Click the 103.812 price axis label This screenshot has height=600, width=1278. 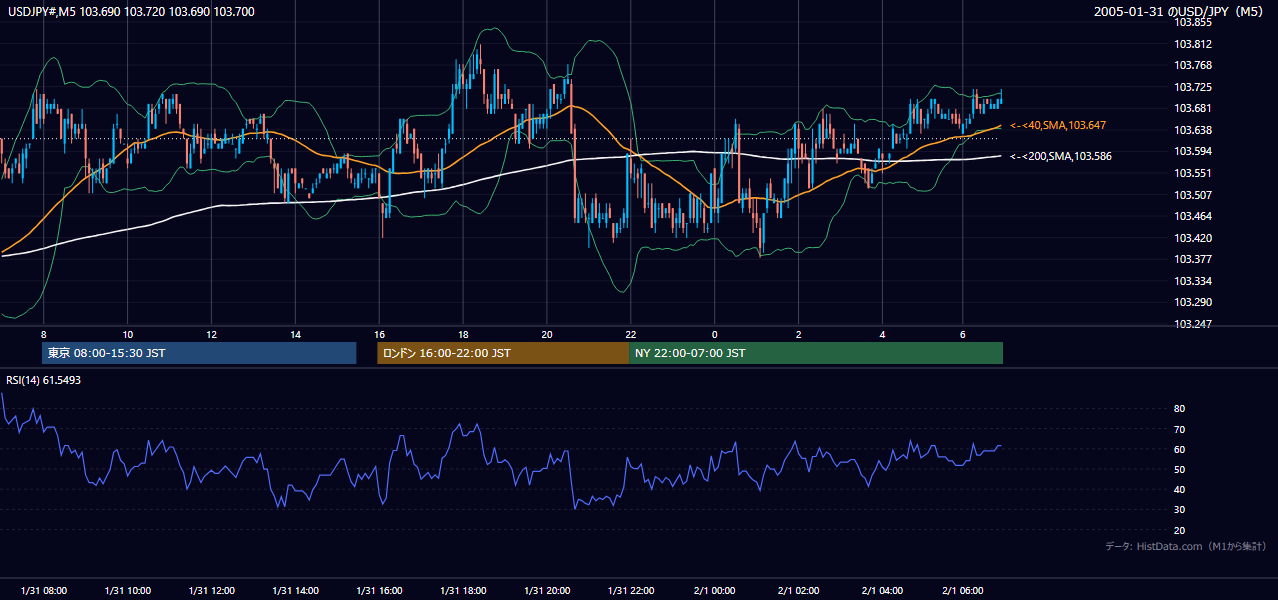(1192, 44)
